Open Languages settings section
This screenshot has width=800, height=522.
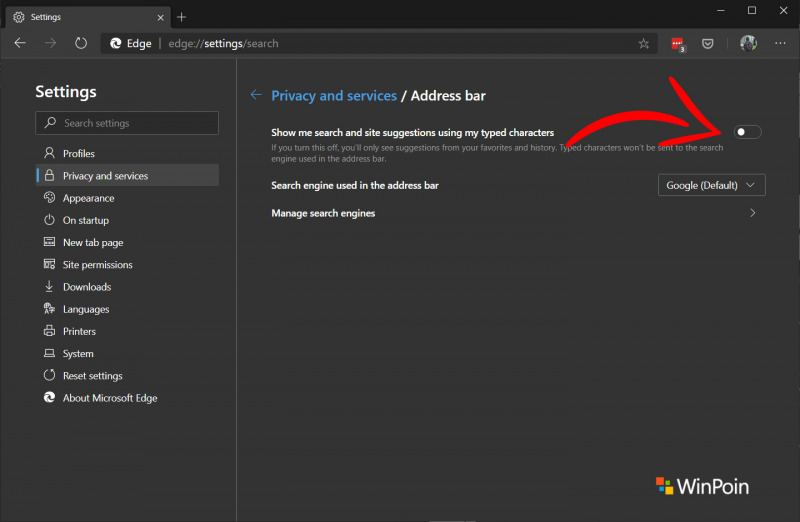(x=127, y=309)
